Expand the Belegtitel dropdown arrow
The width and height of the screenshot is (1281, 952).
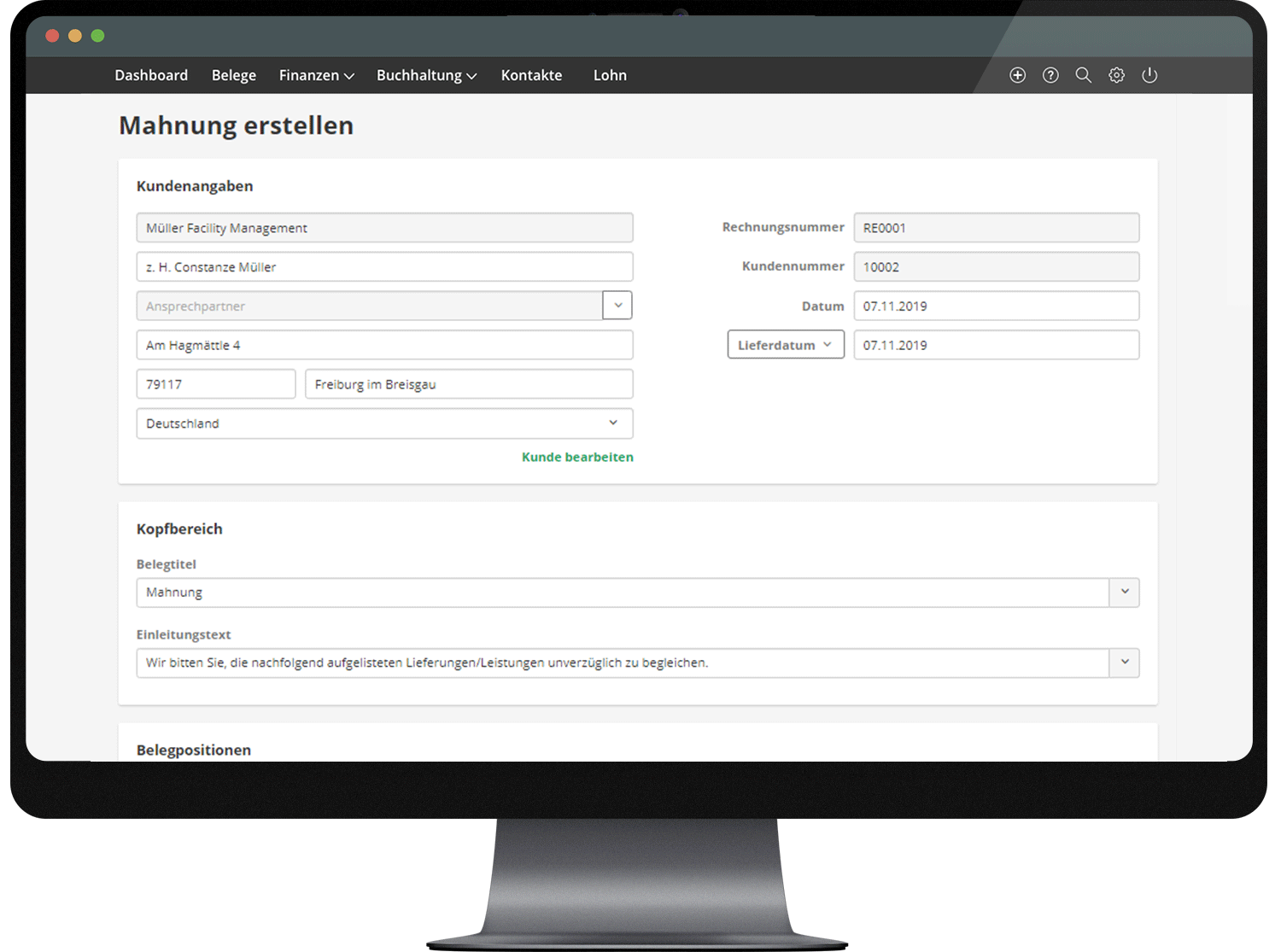point(1124,593)
